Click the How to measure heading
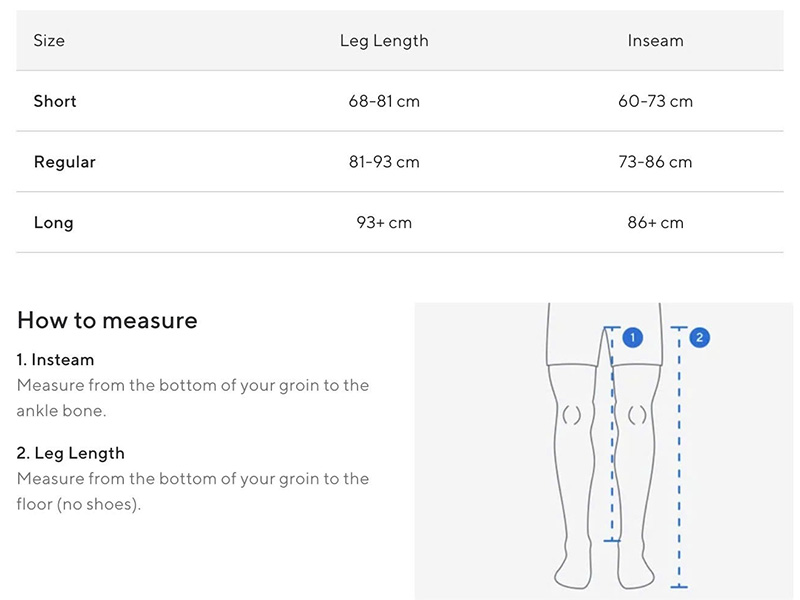Viewport: 800px width, 600px height. [x=107, y=320]
